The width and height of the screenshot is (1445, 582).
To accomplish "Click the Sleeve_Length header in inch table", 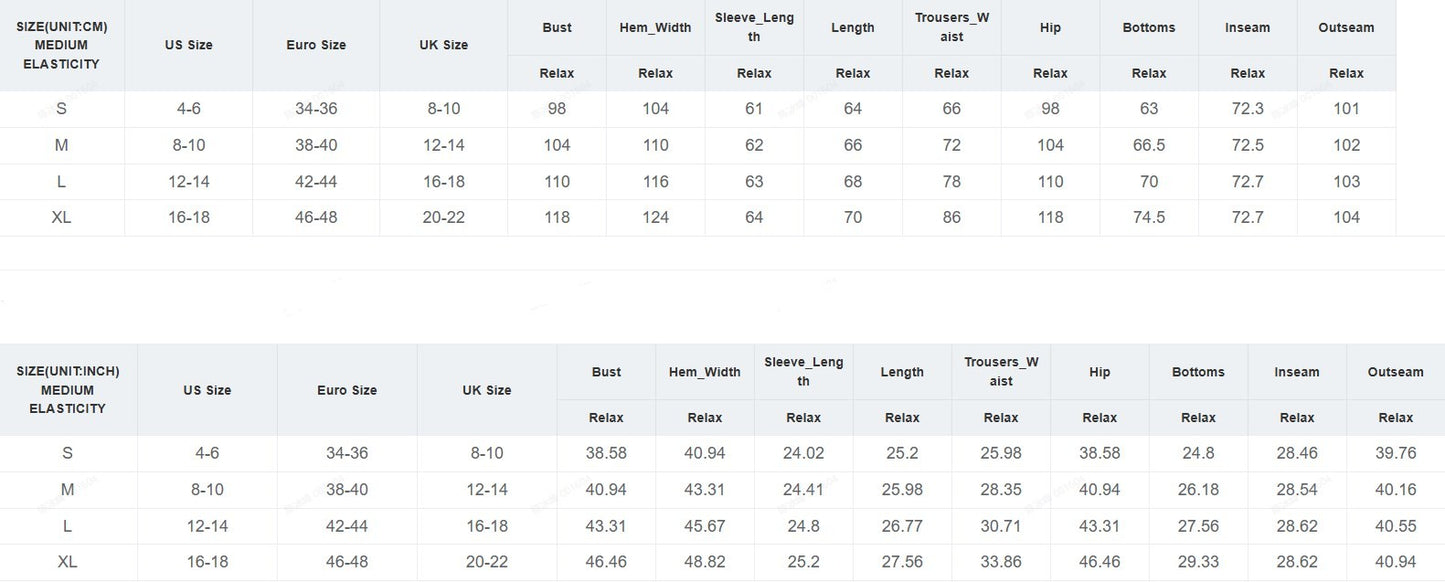I will 803,371.
